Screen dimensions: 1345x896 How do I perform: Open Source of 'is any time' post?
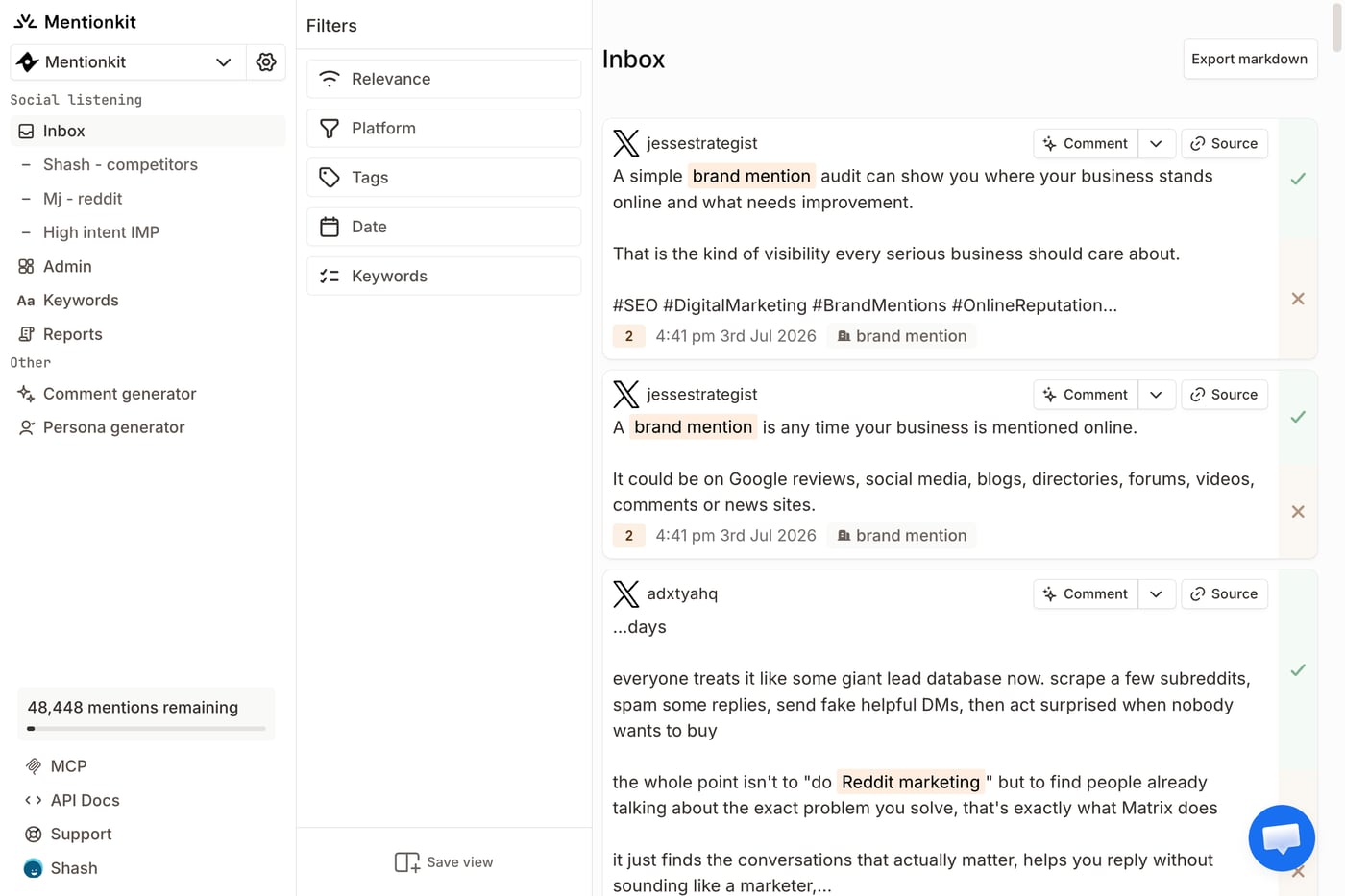(x=1224, y=395)
